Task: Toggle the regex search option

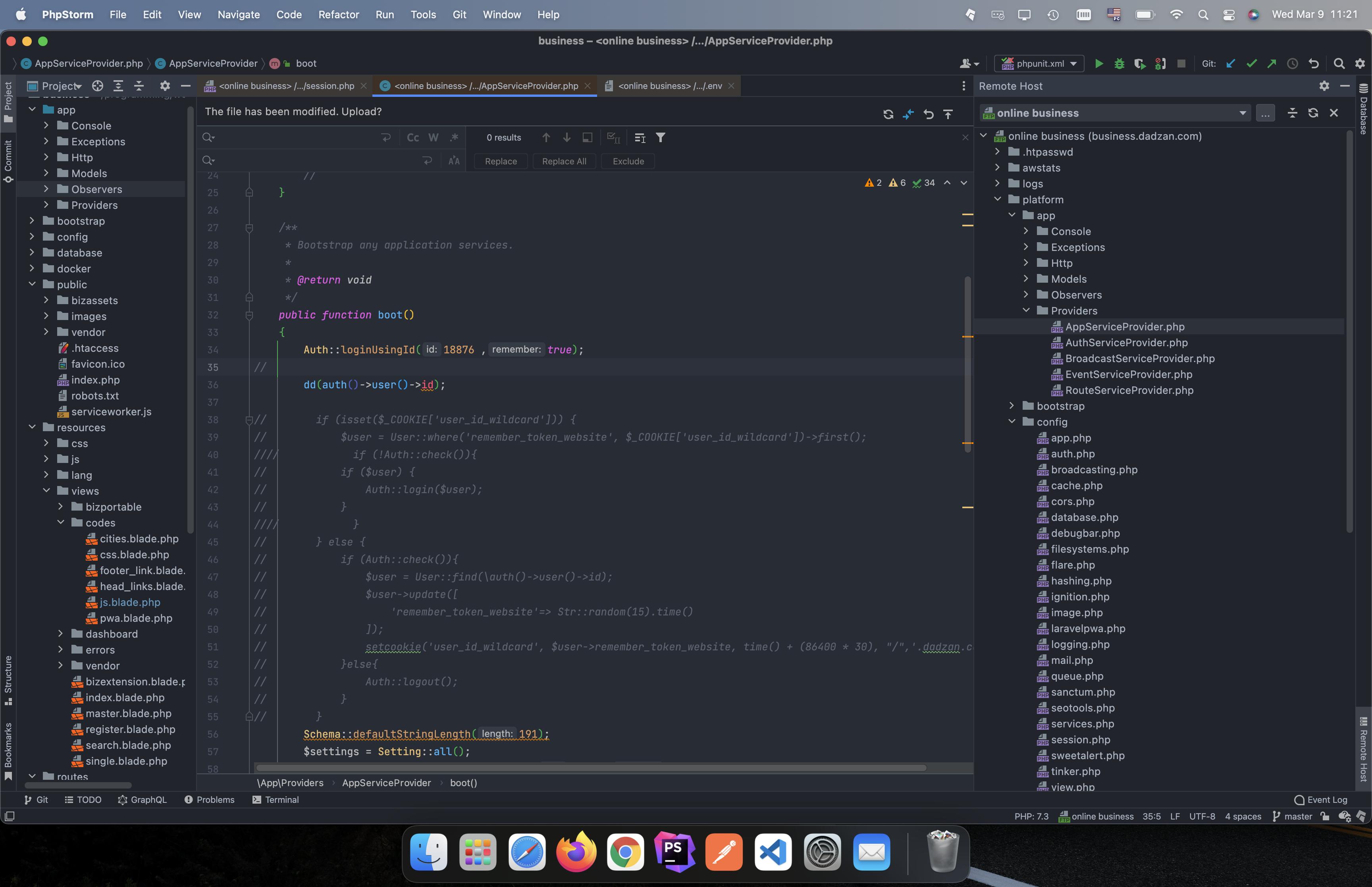Action: (x=454, y=138)
